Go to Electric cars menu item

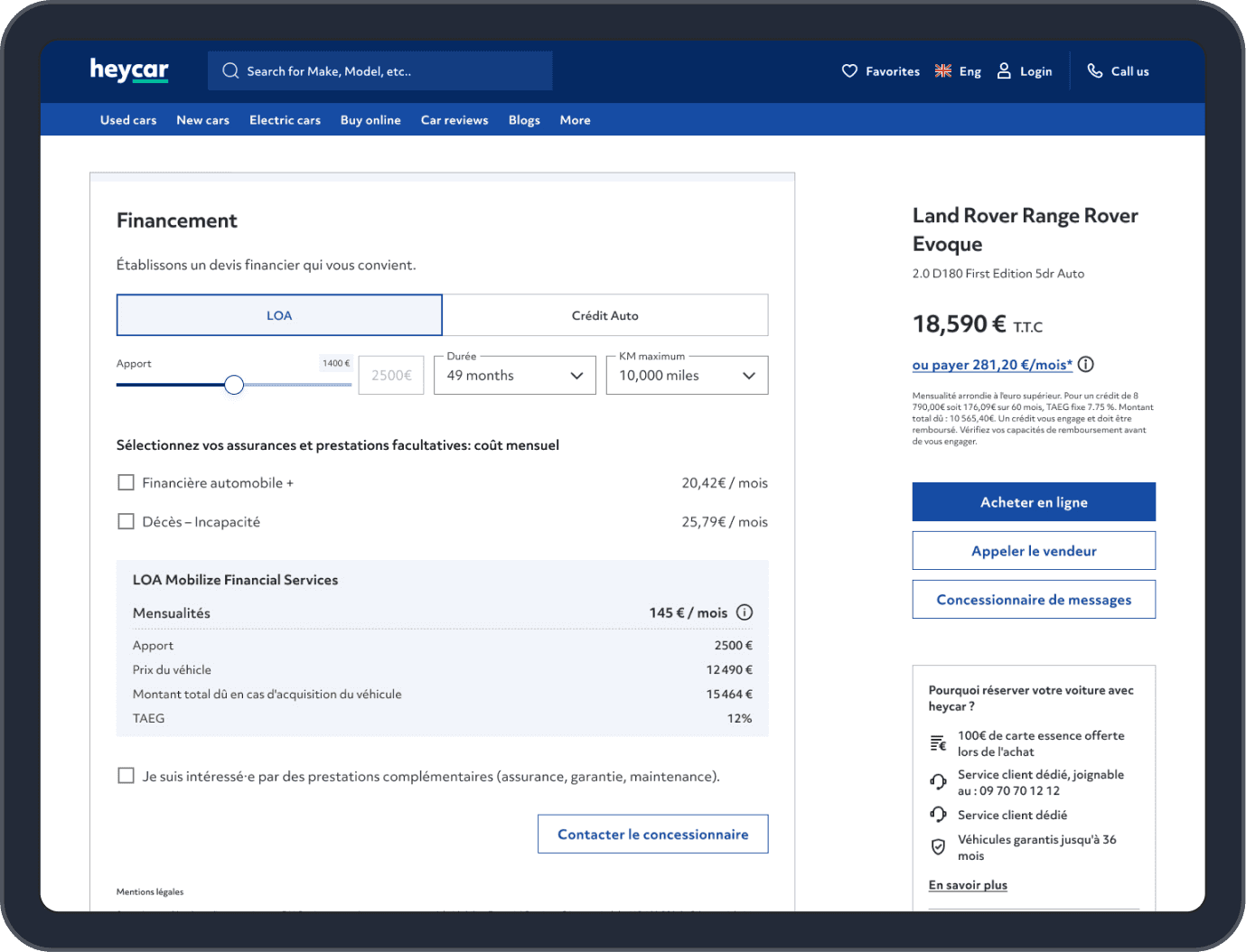(x=285, y=120)
